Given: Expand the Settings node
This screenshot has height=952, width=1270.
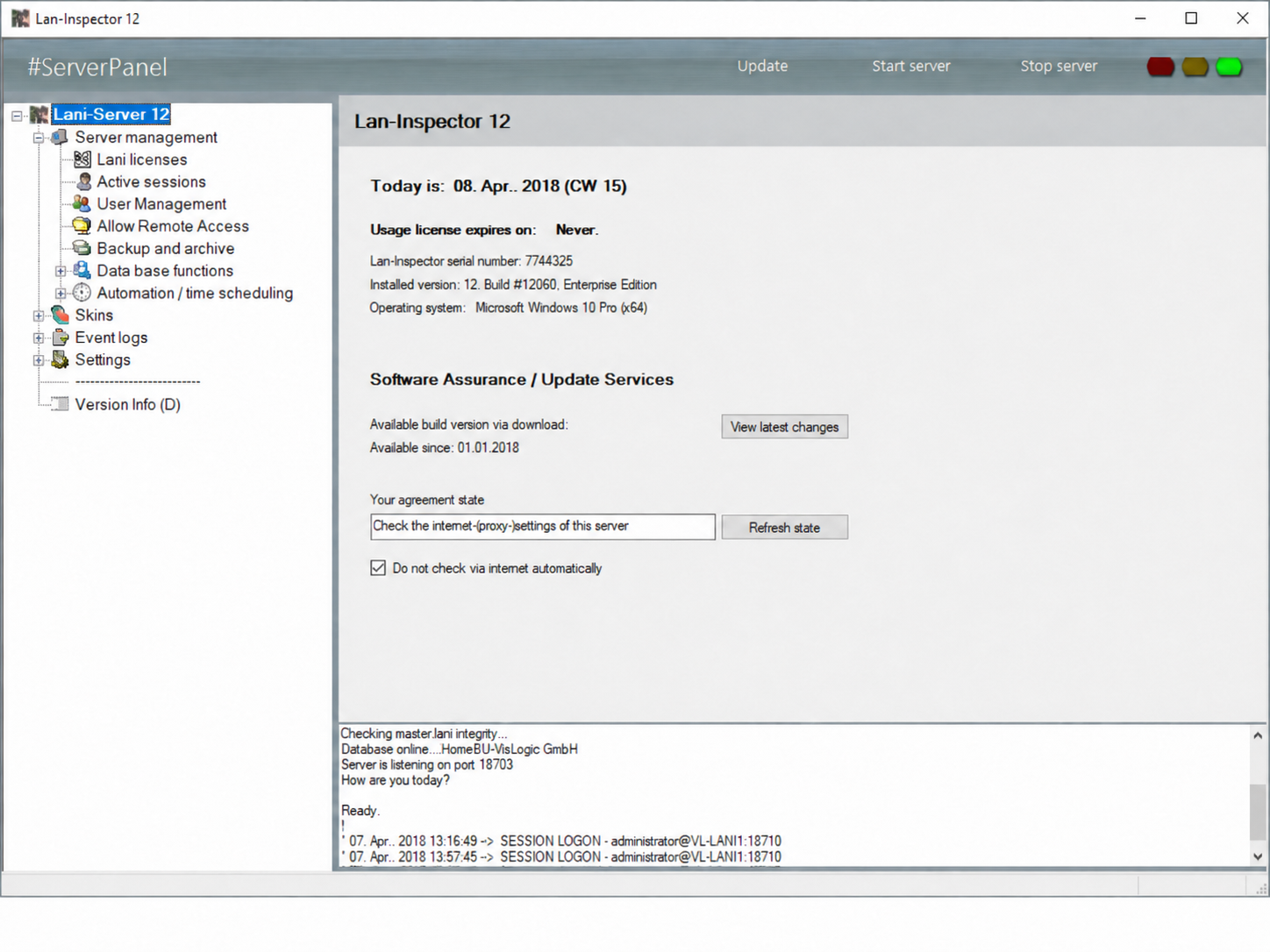Looking at the screenshot, I should pos(39,360).
